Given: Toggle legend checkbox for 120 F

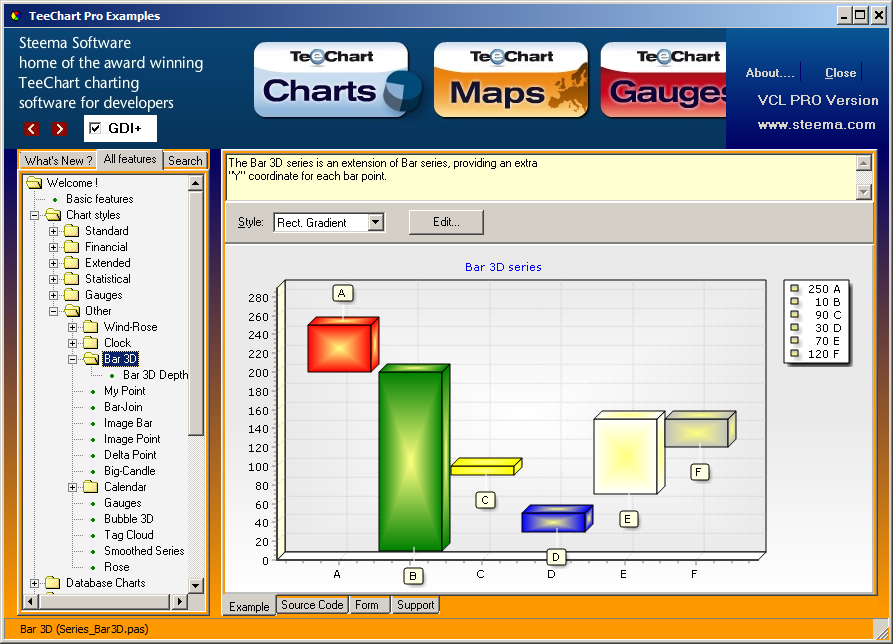Looking at the screenshot, I should [x=794, y=354].
